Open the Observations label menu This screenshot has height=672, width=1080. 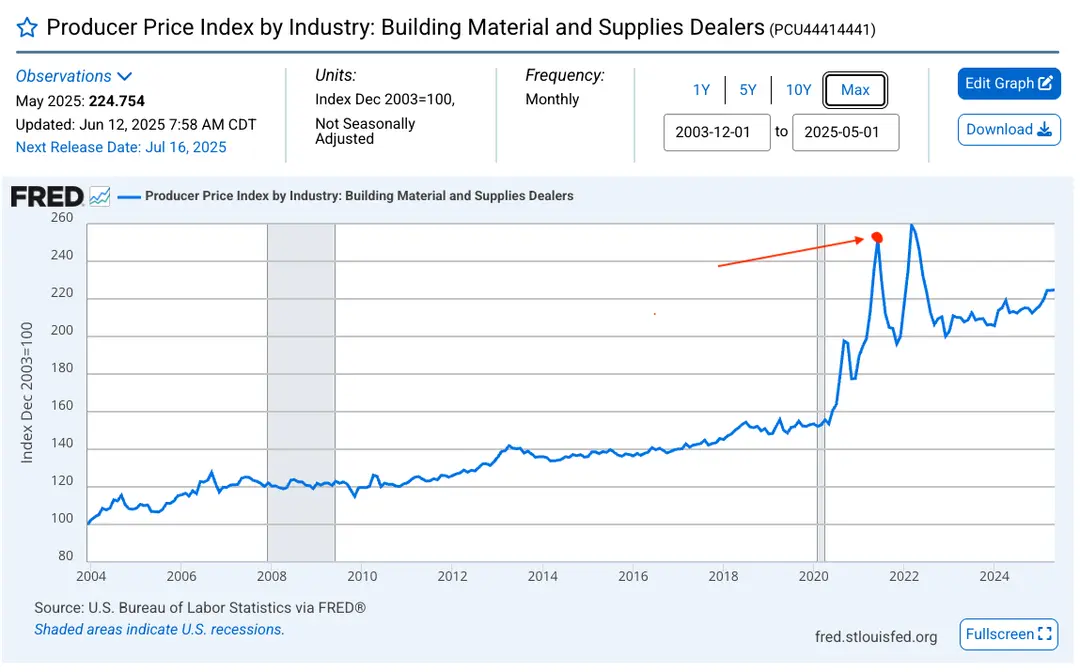click(x=63, y=76)
